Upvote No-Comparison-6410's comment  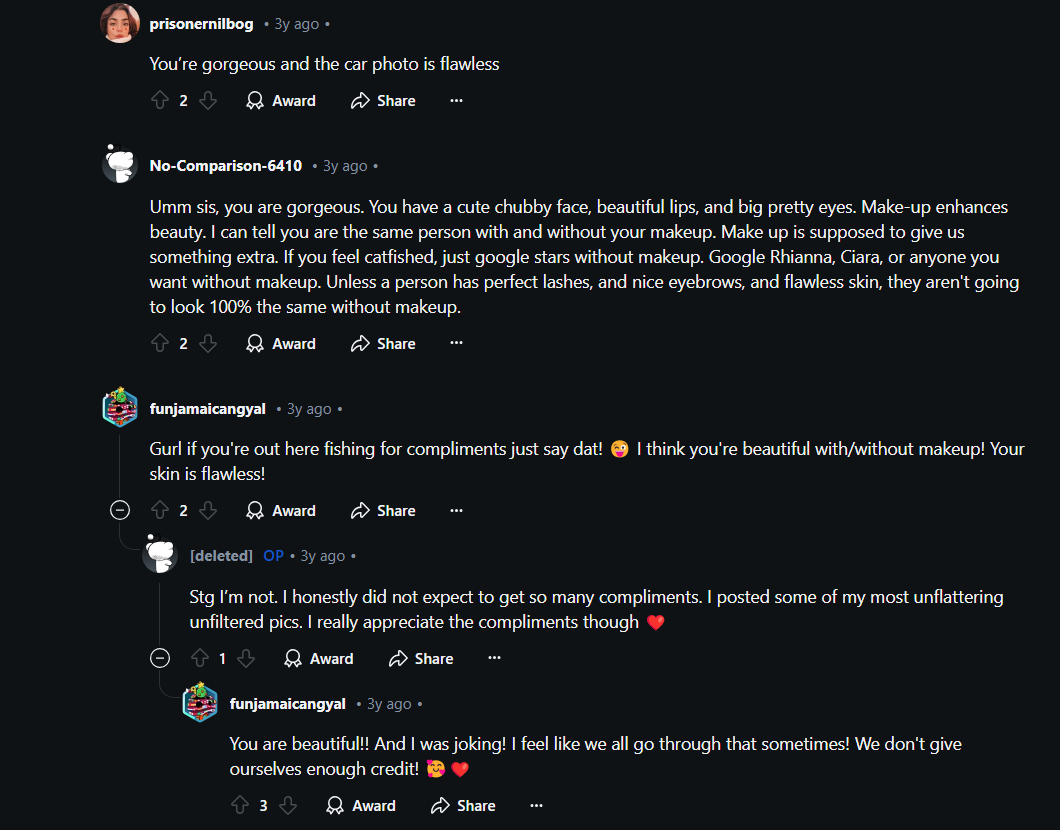pos(159,344)
